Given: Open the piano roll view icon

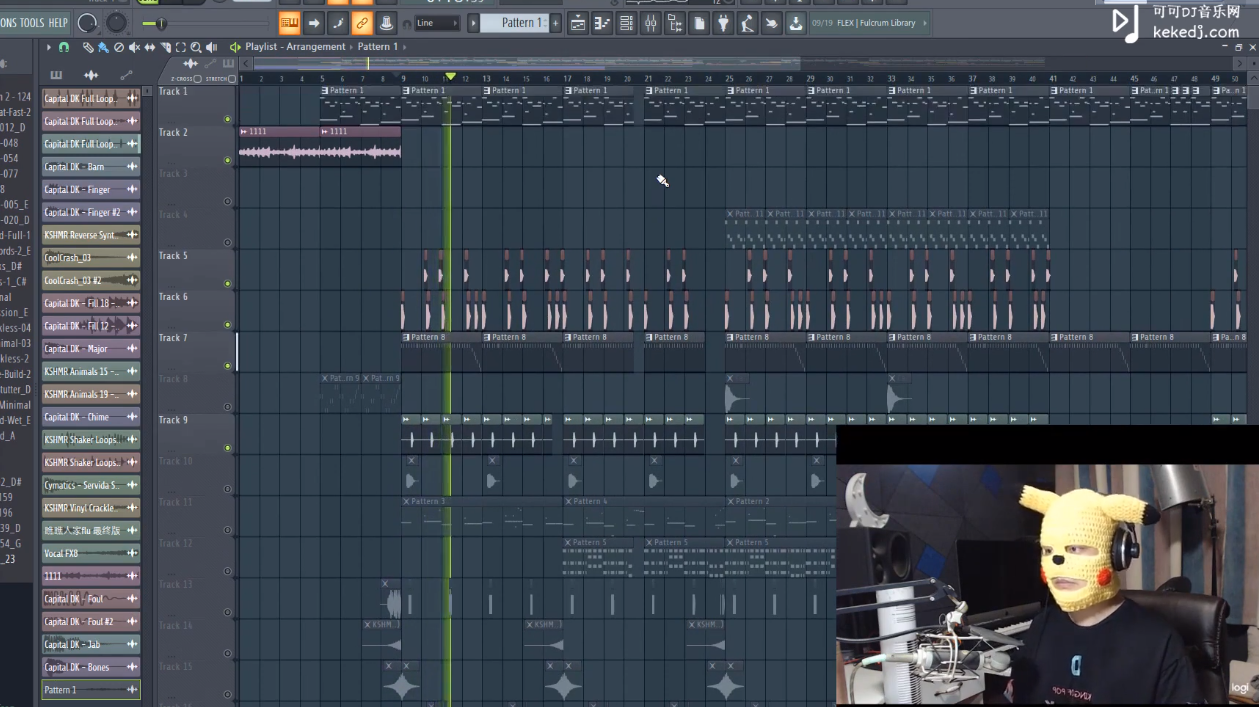Looking at the screenshot, I should [x=602, y=23].
